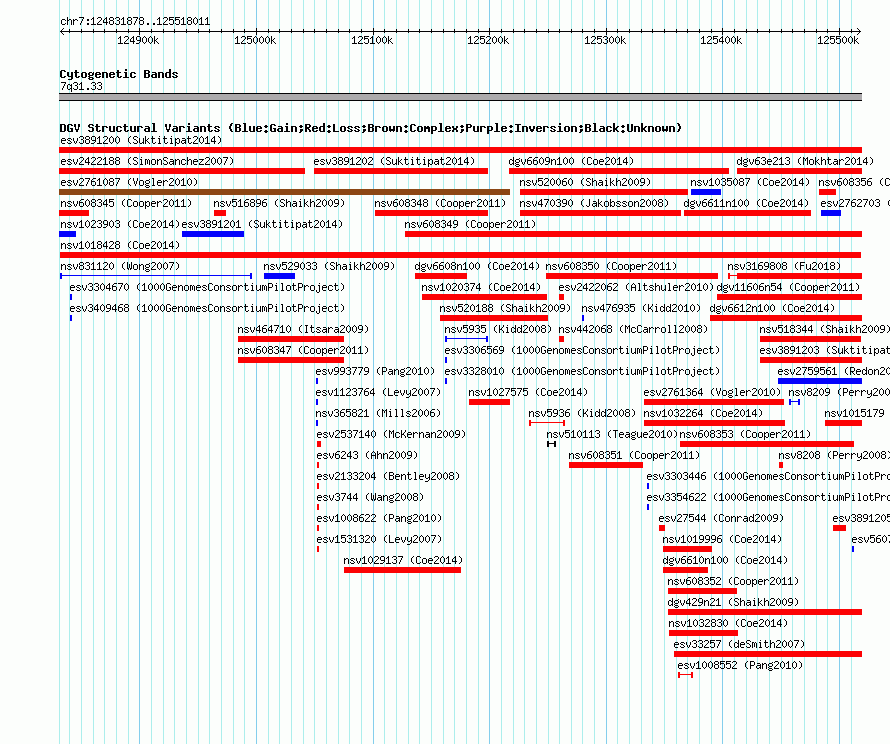Click nsv5935 (Kidd2008) label
This screenshot has width=890, height=744.
(498, 329)
